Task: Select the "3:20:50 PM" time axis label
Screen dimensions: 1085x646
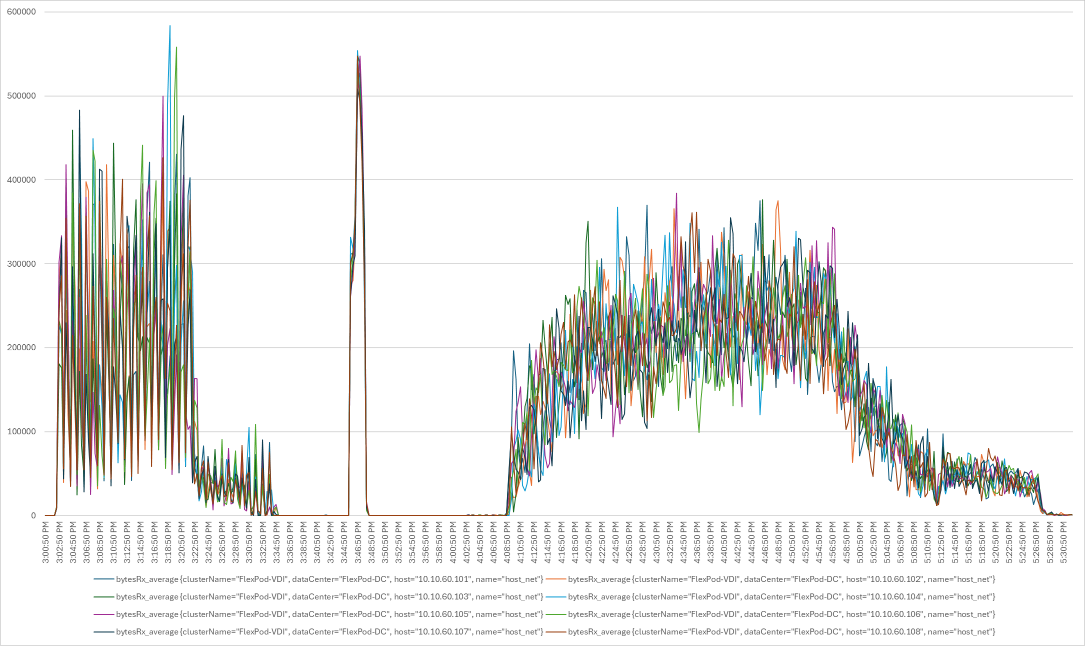Action: [182, 542]
